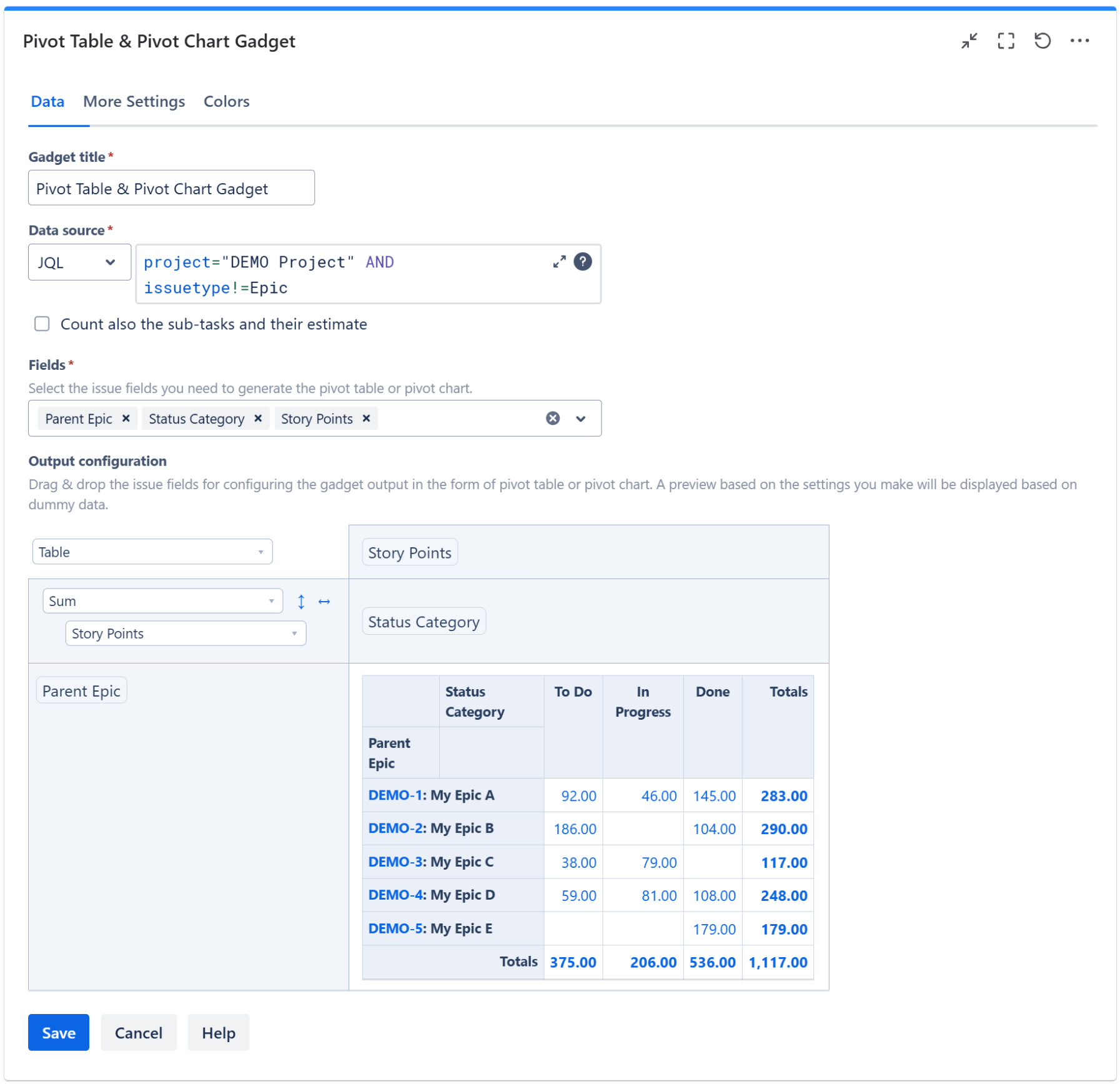The width and height of the screenshot is (1120, 1084).
Task: Open the JQL data source dropdown
Action: pyautogui.click(x=79, y=262)
